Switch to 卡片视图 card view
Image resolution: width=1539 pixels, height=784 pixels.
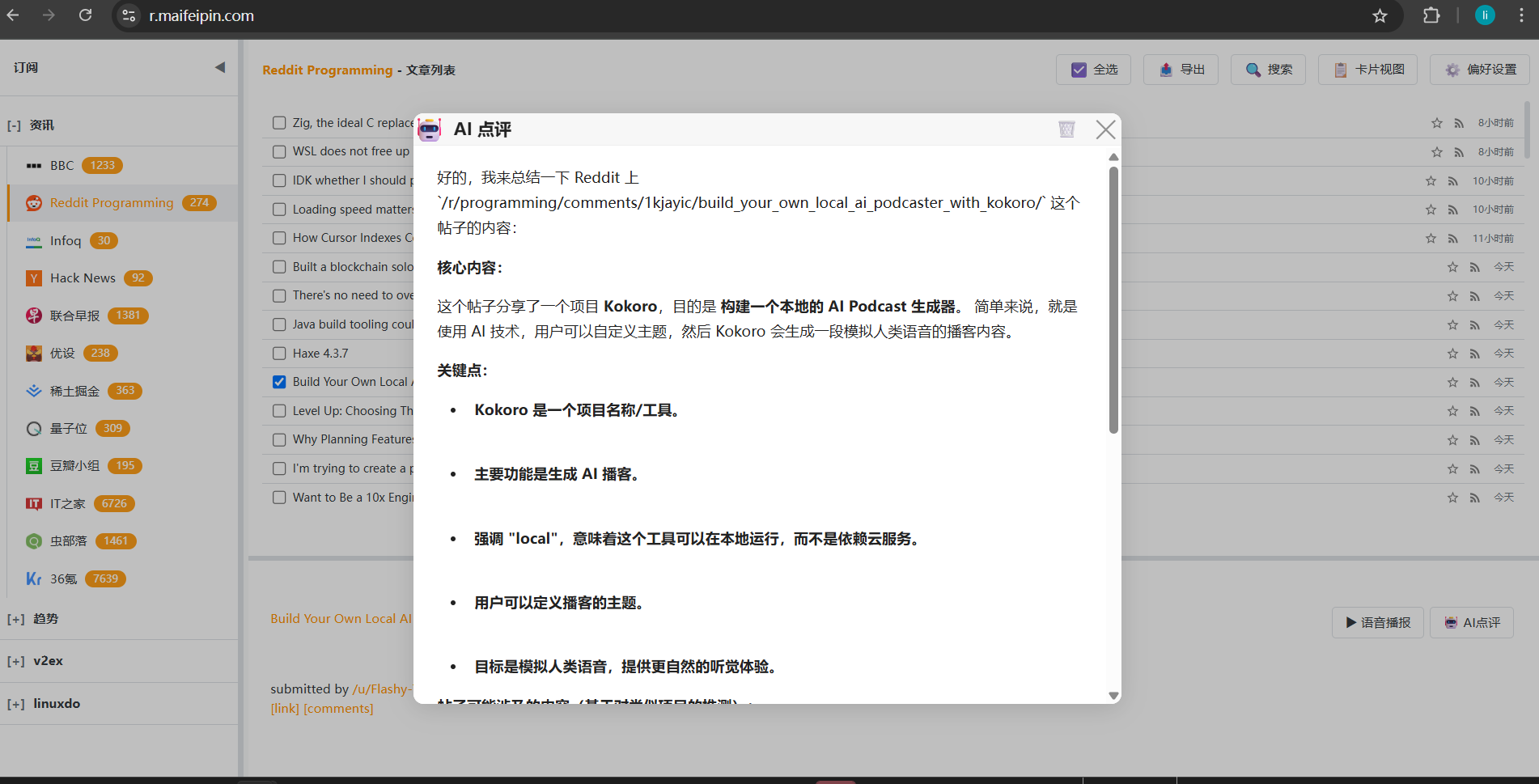[1368, 70]
